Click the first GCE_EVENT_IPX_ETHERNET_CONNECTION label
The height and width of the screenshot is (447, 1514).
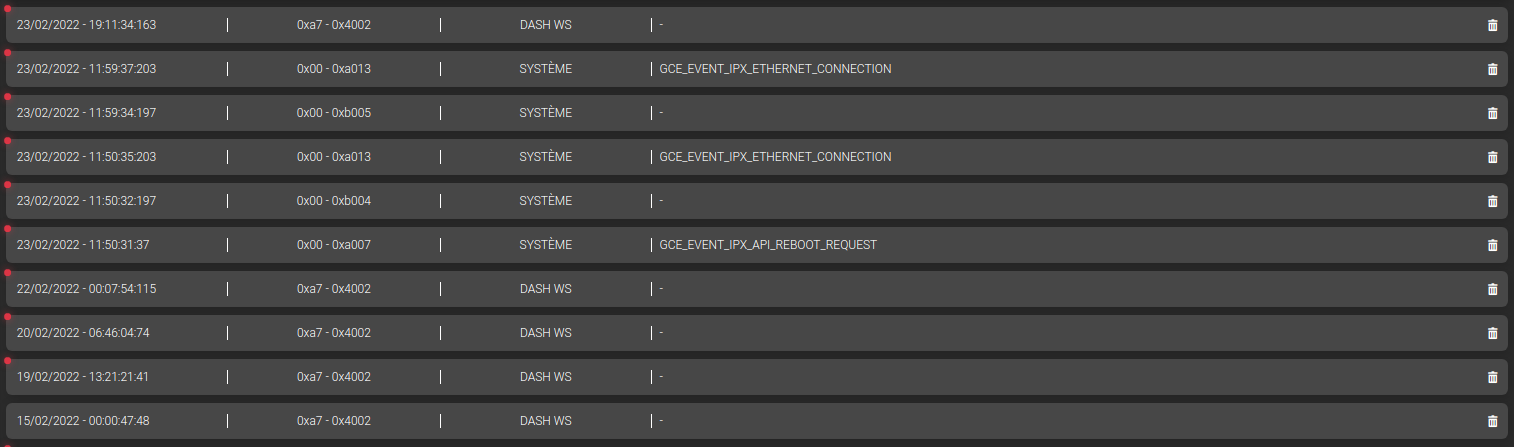(775, 69)
